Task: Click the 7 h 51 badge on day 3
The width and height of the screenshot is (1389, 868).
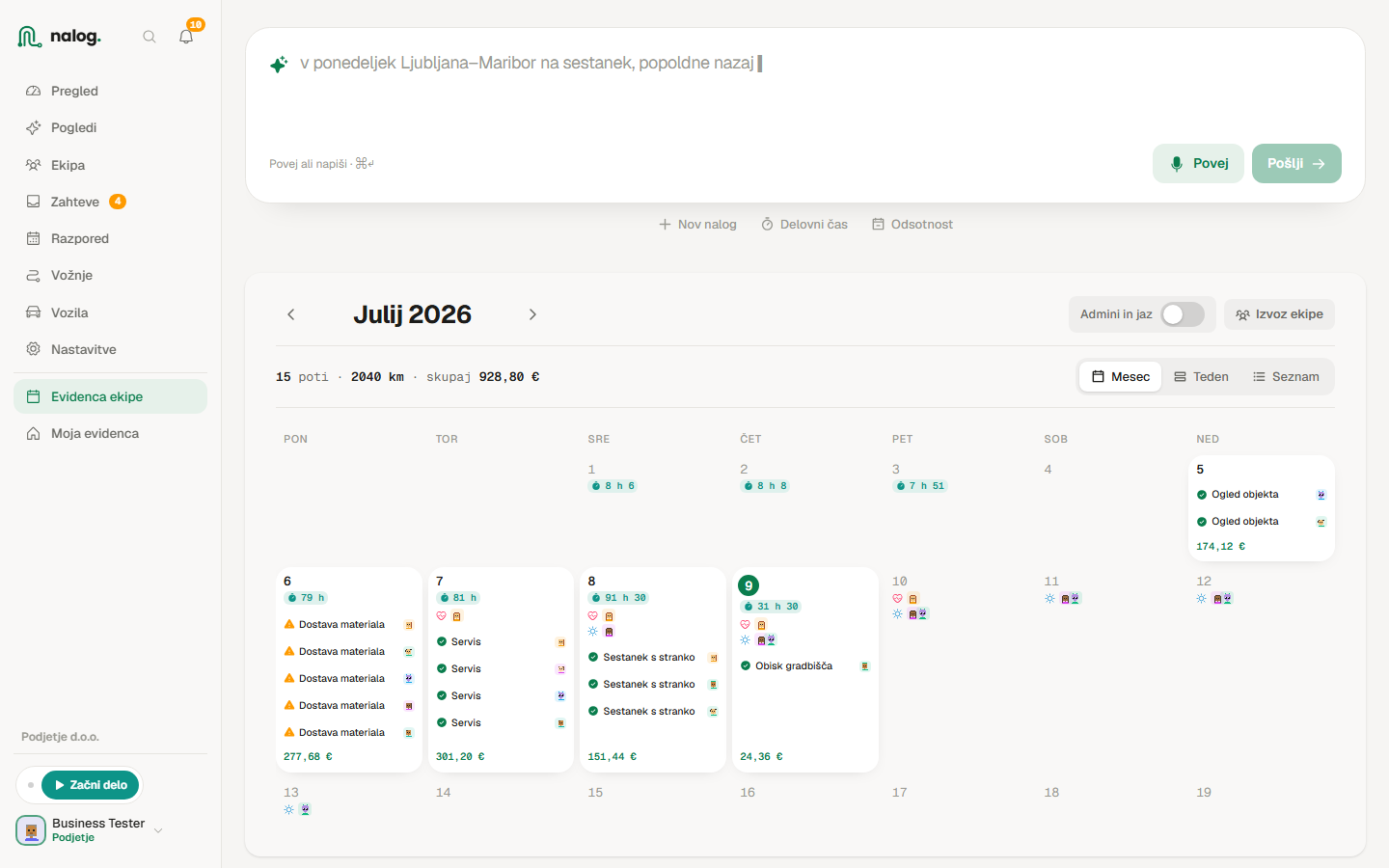Action: click(920, 486)
